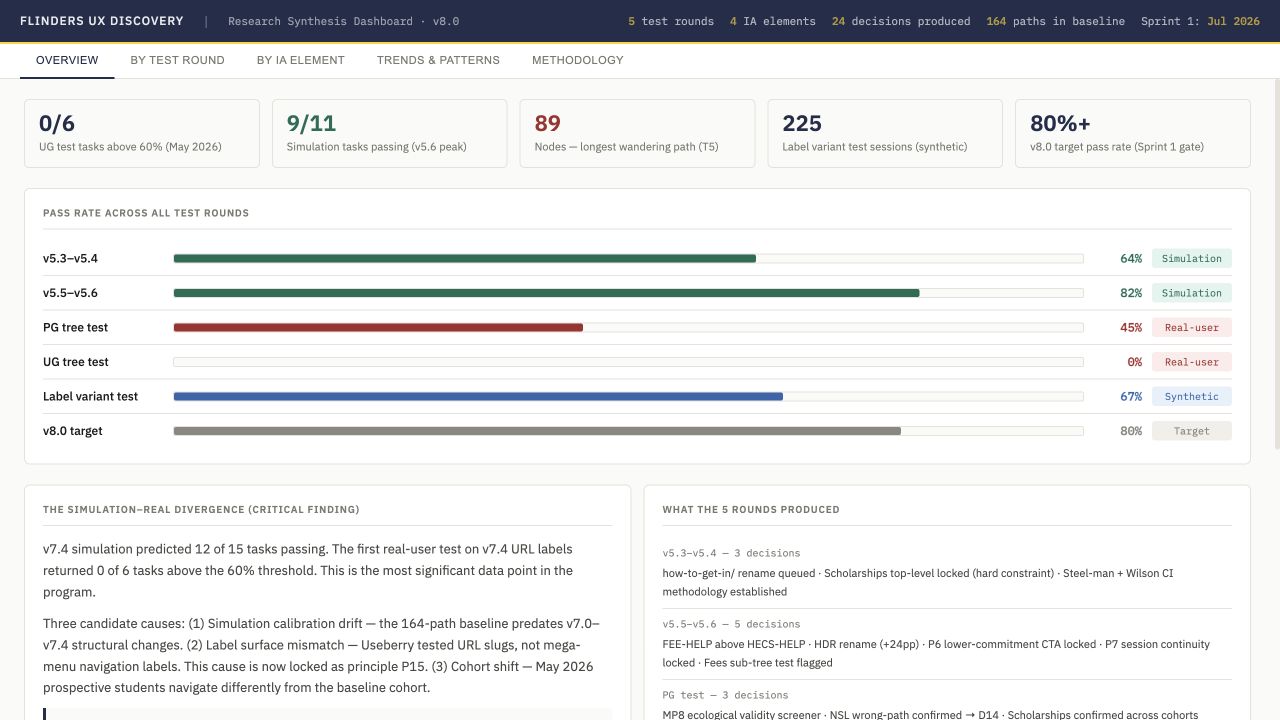The height and width of the screenshot is (720, 1280).
Task: Click the UG tree test row label
Action: point(76,362)
